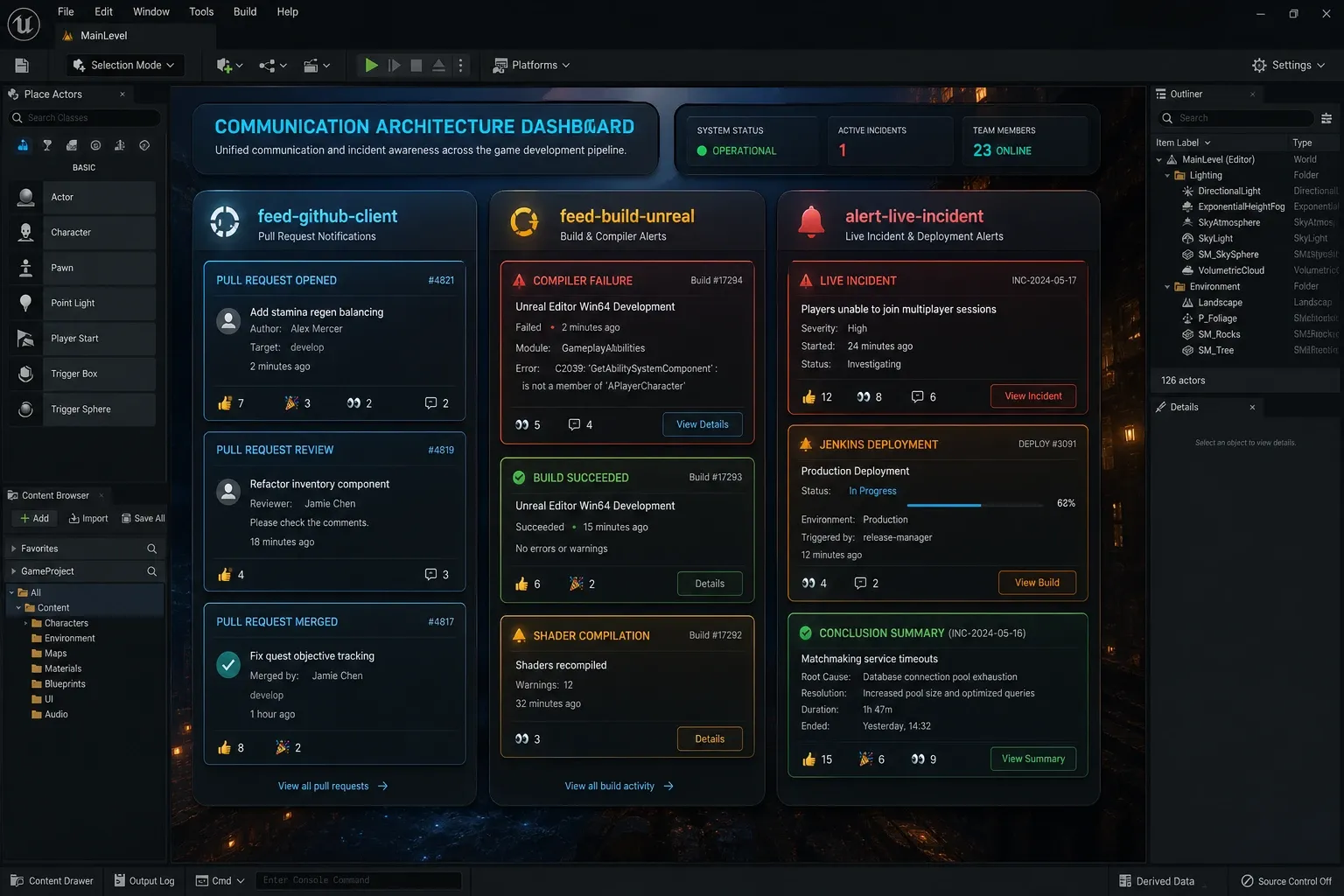Click View Details on Compiler Failure
Image resolution: width=1344 pixels, height=896 pixels.
pyautogui.click(x=703, y=424)
